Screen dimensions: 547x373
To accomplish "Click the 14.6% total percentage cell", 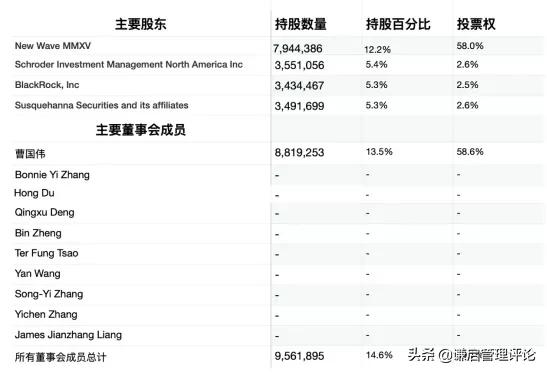I will [379, 355].
